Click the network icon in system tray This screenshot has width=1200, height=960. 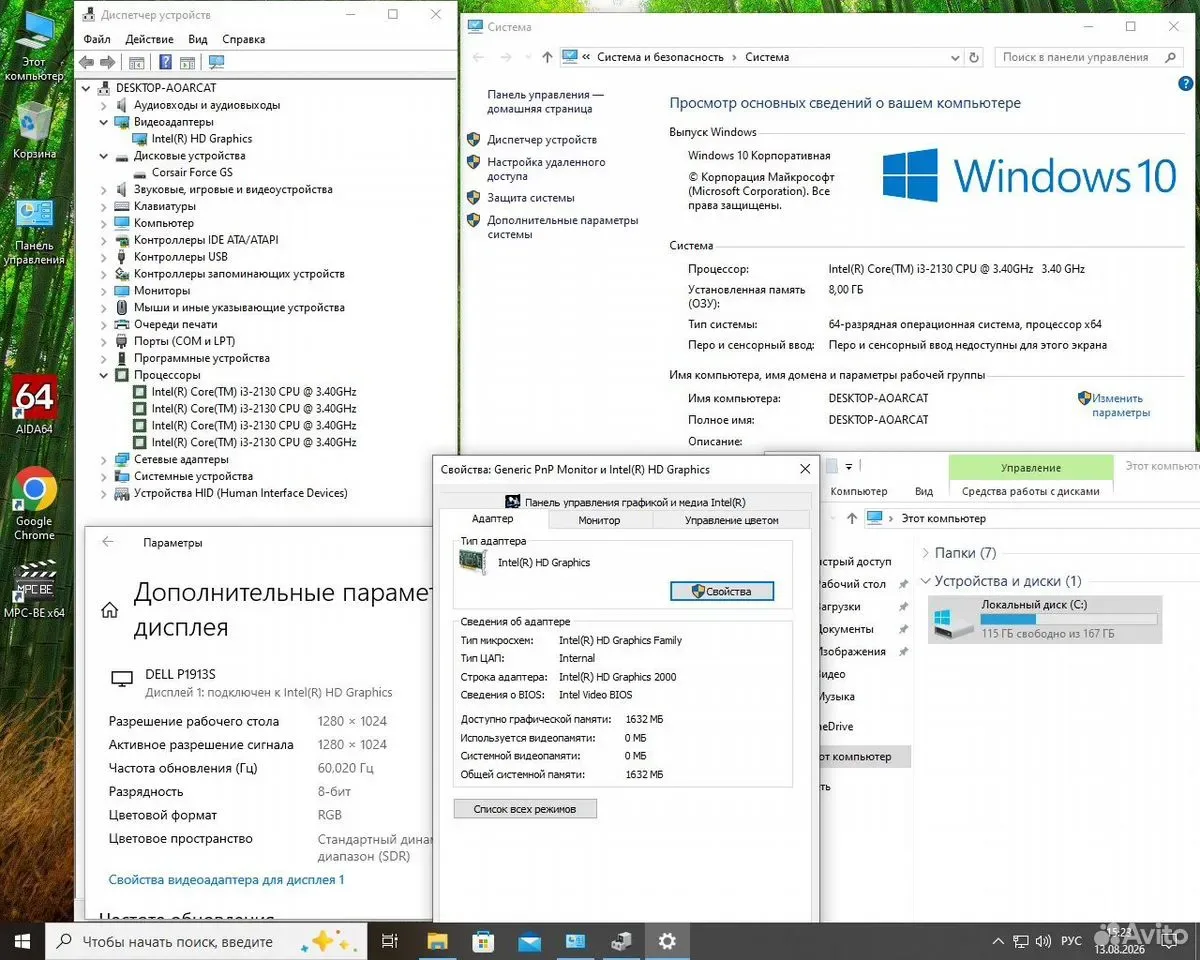click(1021, 942)
